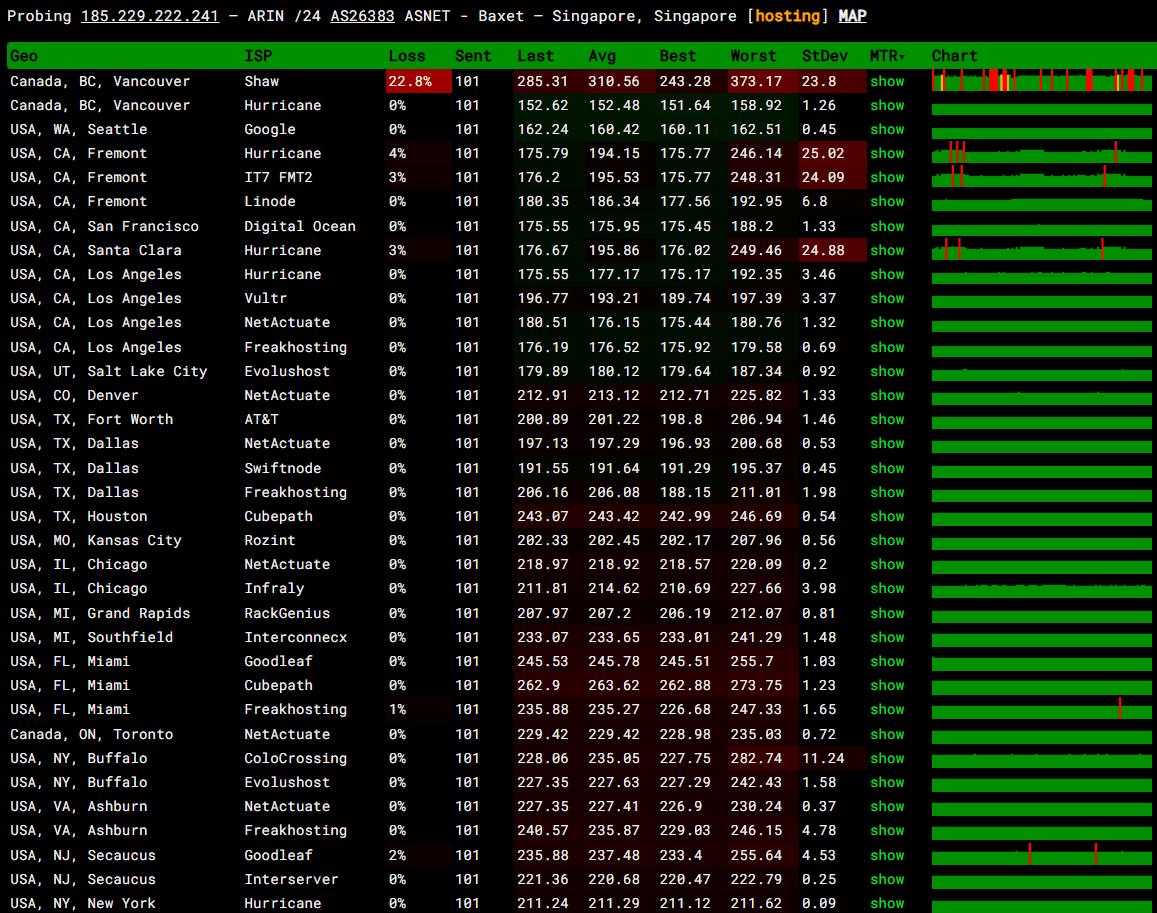The width and height of the screenshot is (1157, 913).
Task: Show MTR for Fremont Linode row
Action: click(x=887, y=201)
